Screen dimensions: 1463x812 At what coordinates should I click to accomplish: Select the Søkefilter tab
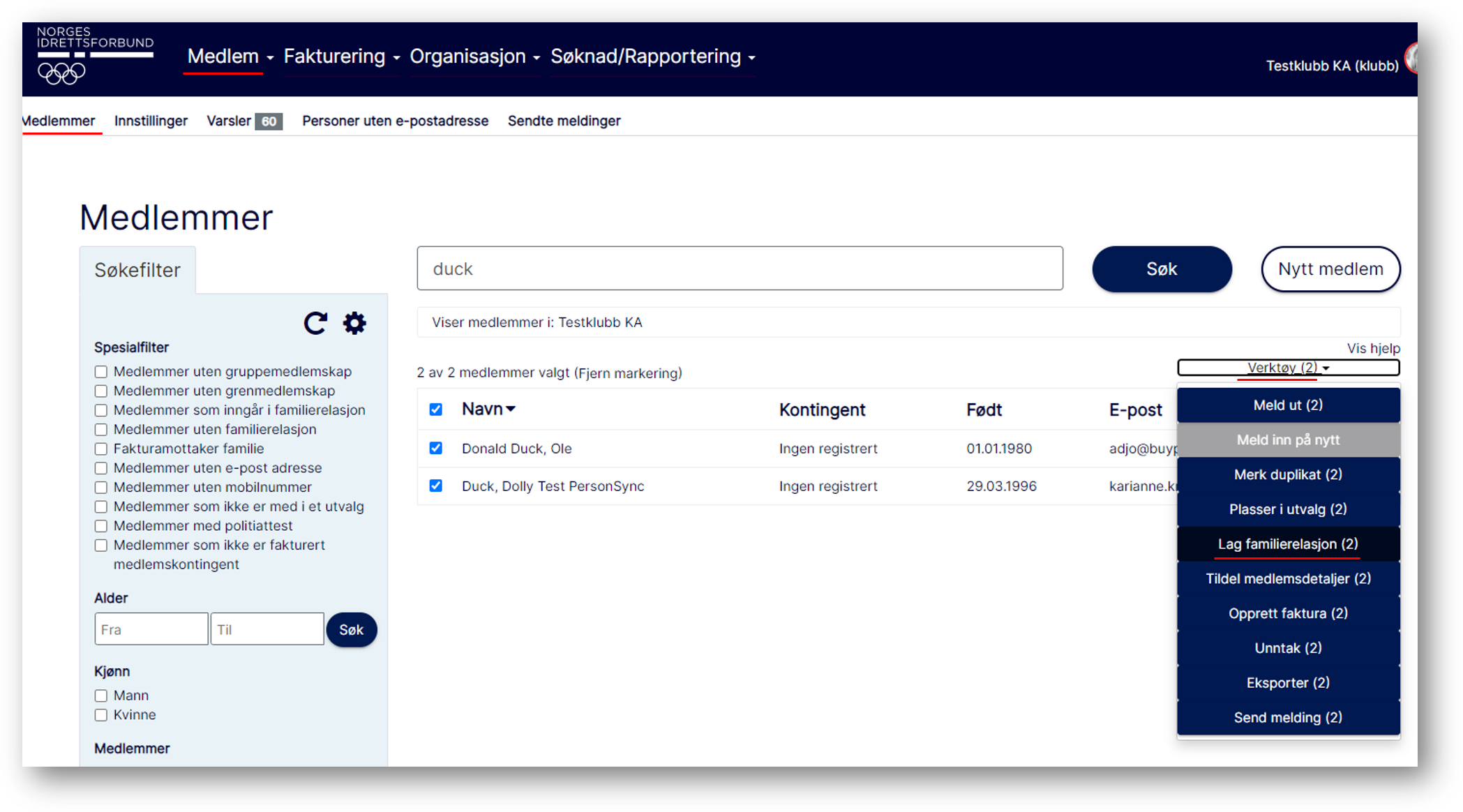pos(137,270)
